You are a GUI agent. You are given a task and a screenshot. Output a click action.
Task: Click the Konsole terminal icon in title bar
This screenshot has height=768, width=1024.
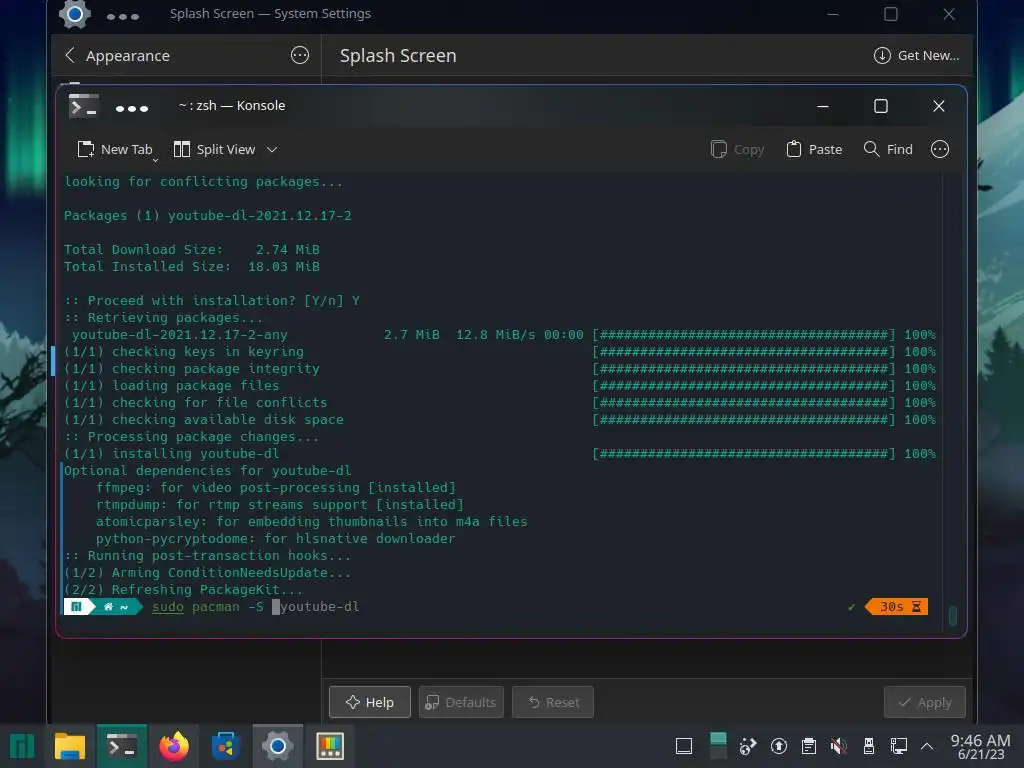[x=84, y=106]
